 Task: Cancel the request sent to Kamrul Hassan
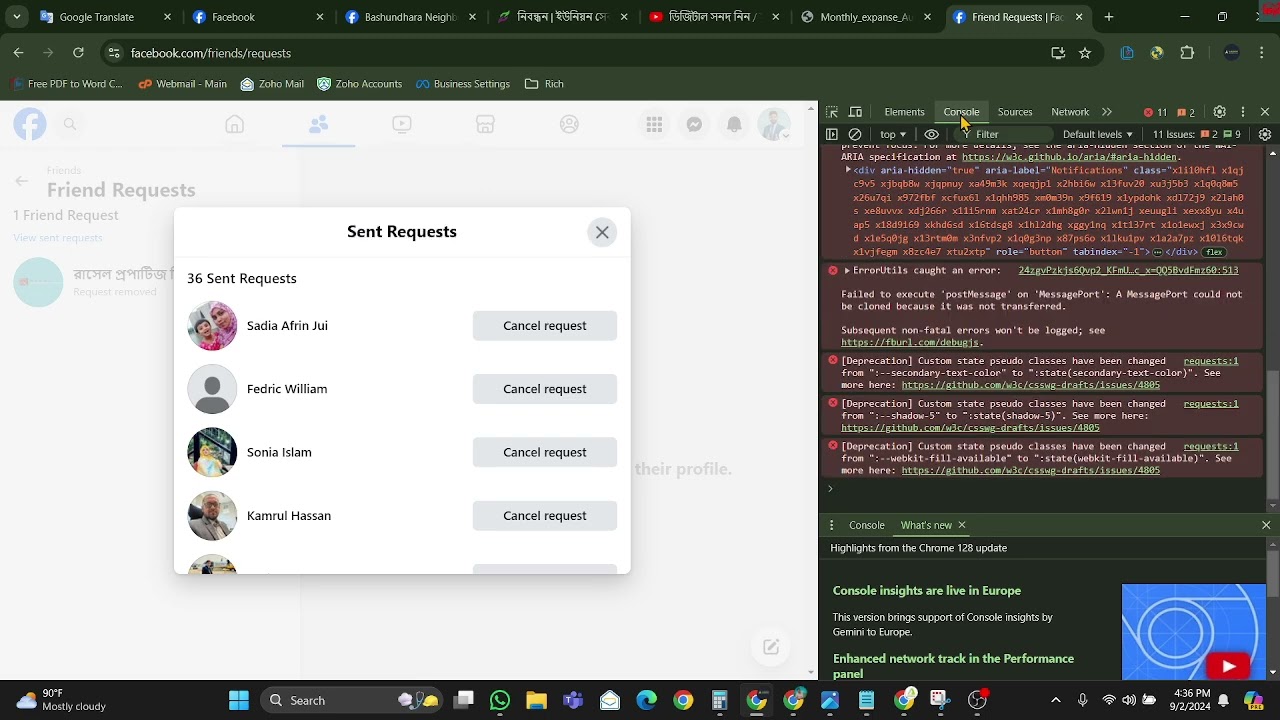(545, 515)
